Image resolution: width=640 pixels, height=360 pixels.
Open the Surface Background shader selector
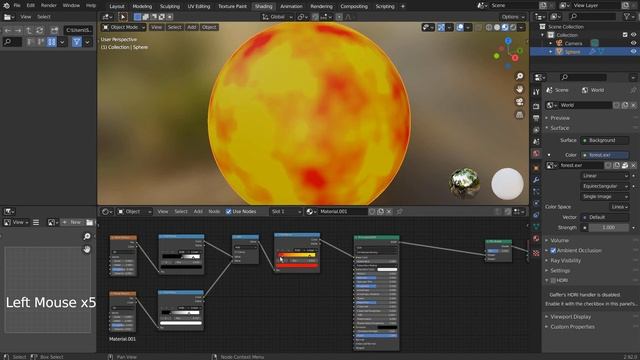pos(605,140)
